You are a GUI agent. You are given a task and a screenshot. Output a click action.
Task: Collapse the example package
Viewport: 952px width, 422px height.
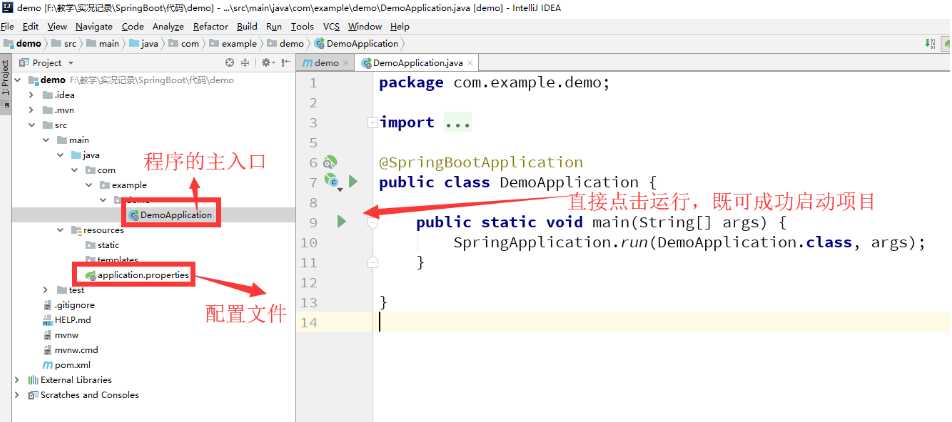[x=89, y=185]
